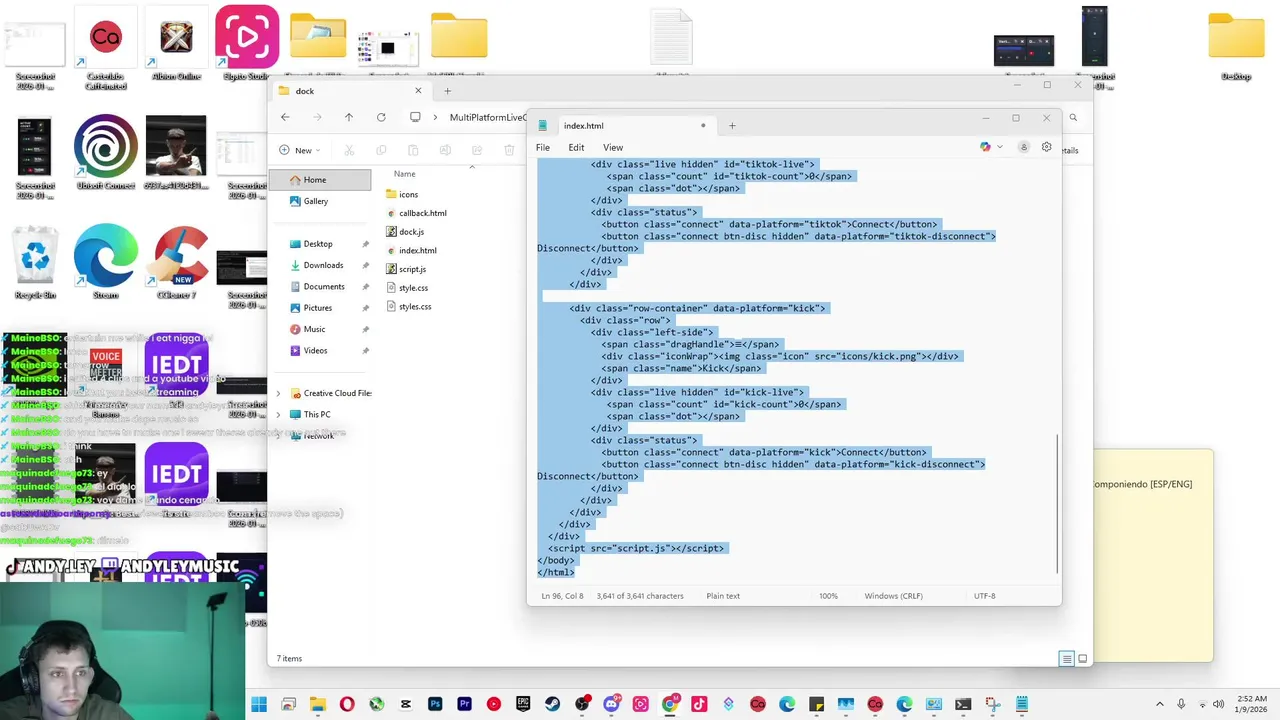Select styles.css in file list

(409, 306)
